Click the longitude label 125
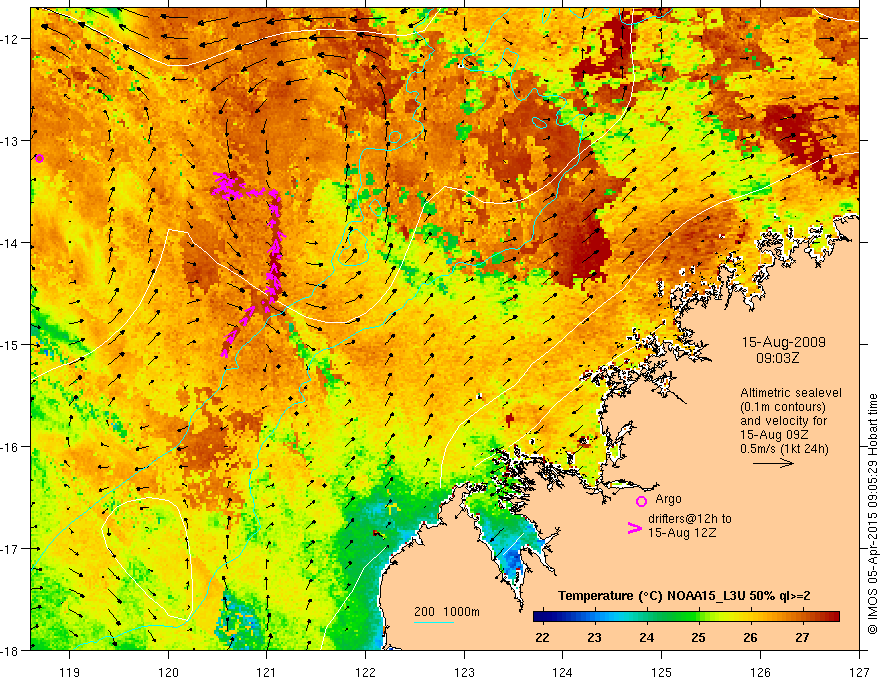This screenshot has width=880, height=680. coord(662,672)
